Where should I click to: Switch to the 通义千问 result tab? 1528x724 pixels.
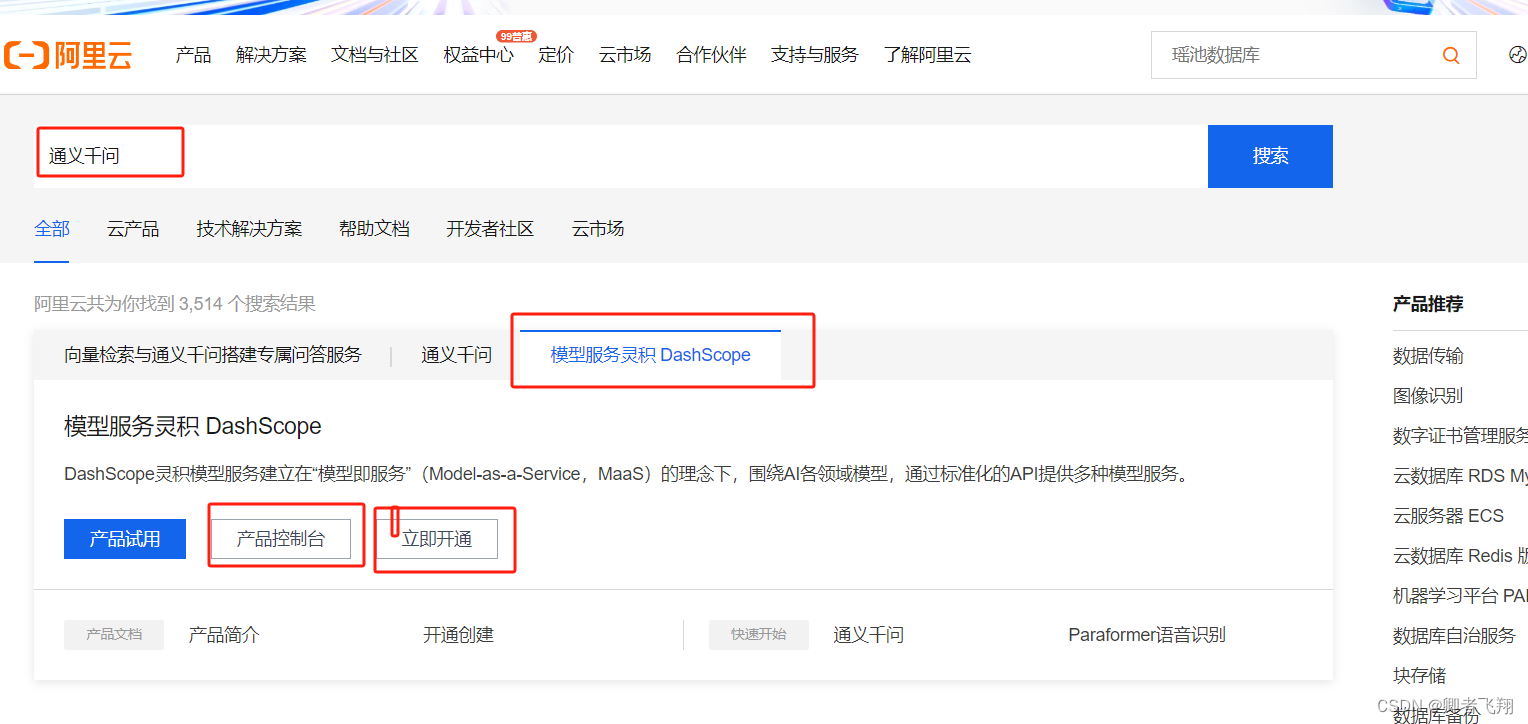456,355
